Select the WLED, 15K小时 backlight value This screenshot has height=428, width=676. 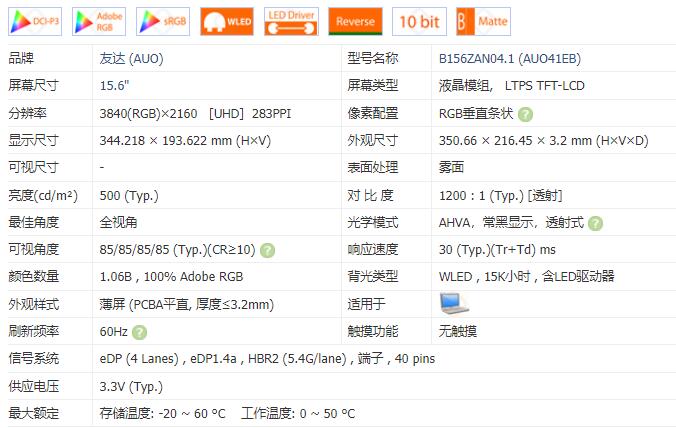pyautogui.click(x=526, y=276)
